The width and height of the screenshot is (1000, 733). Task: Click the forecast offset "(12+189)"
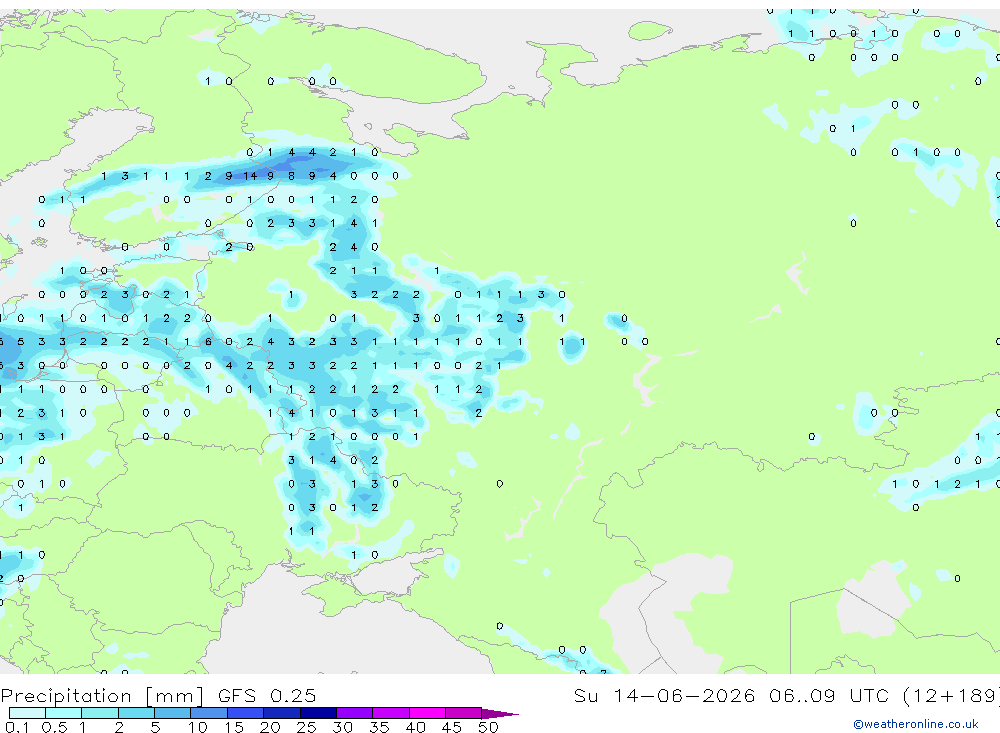(952, 695)
